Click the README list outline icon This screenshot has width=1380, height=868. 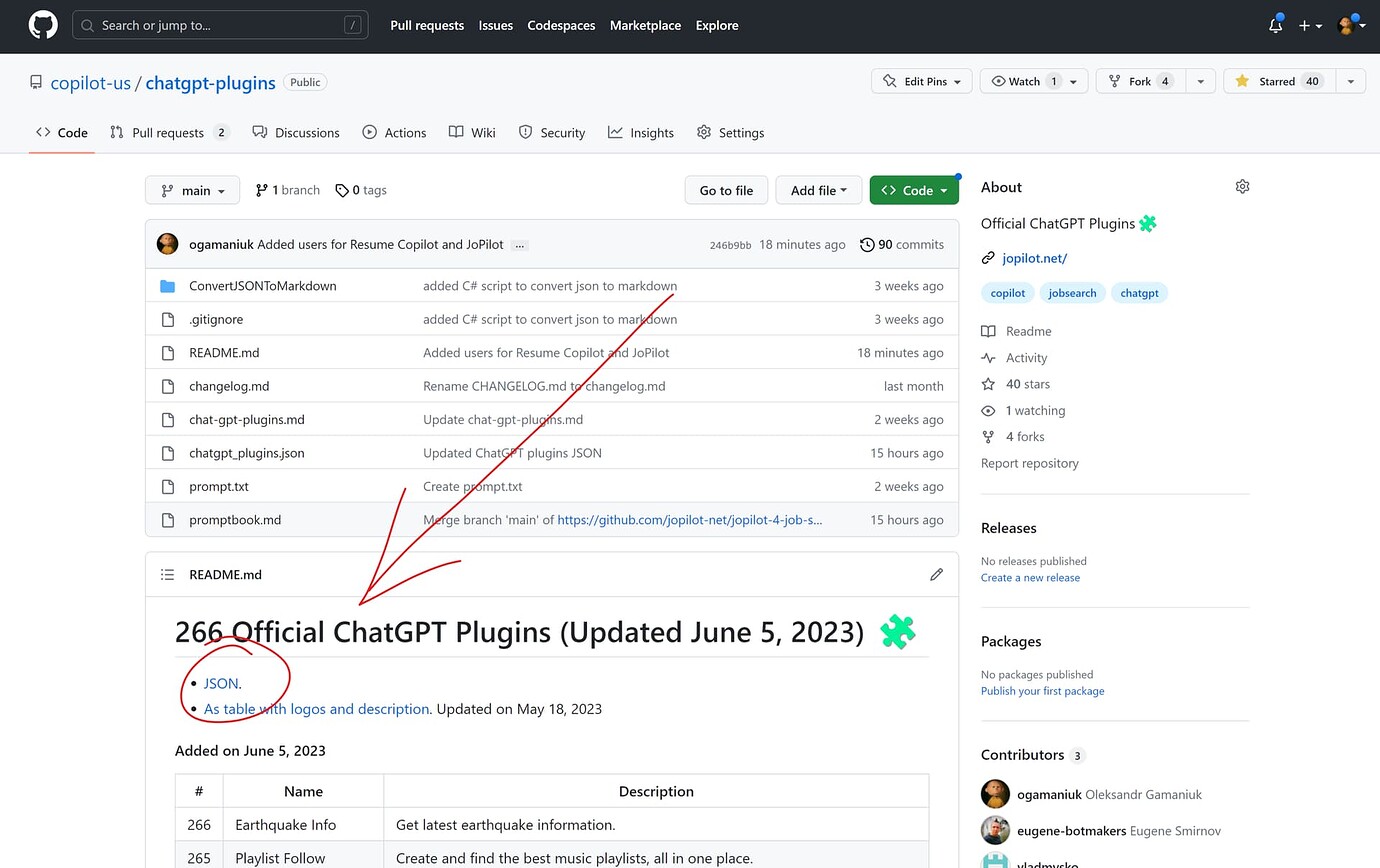167,574
